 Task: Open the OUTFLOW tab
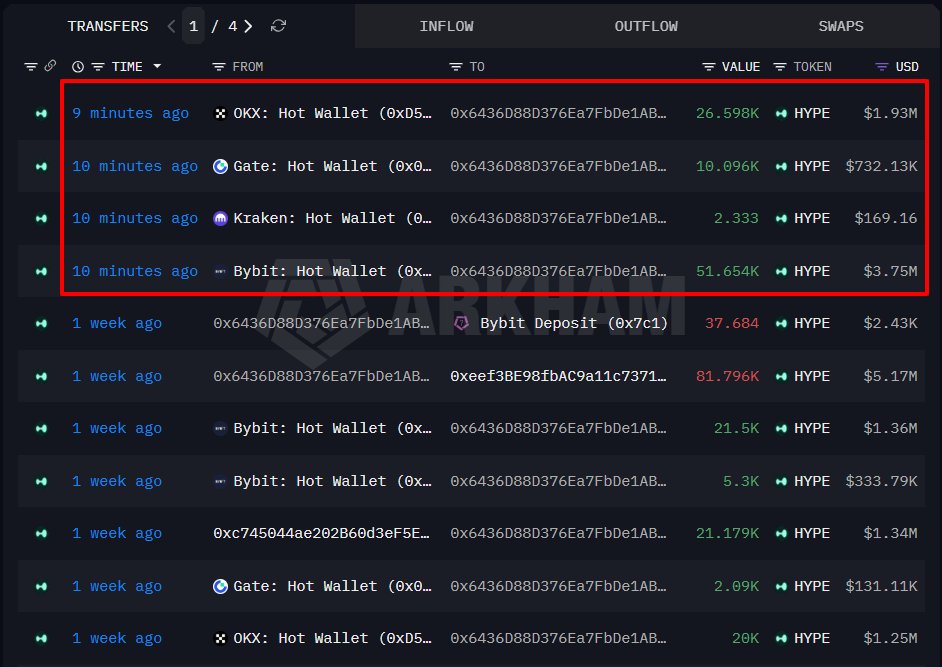(646, 26)
